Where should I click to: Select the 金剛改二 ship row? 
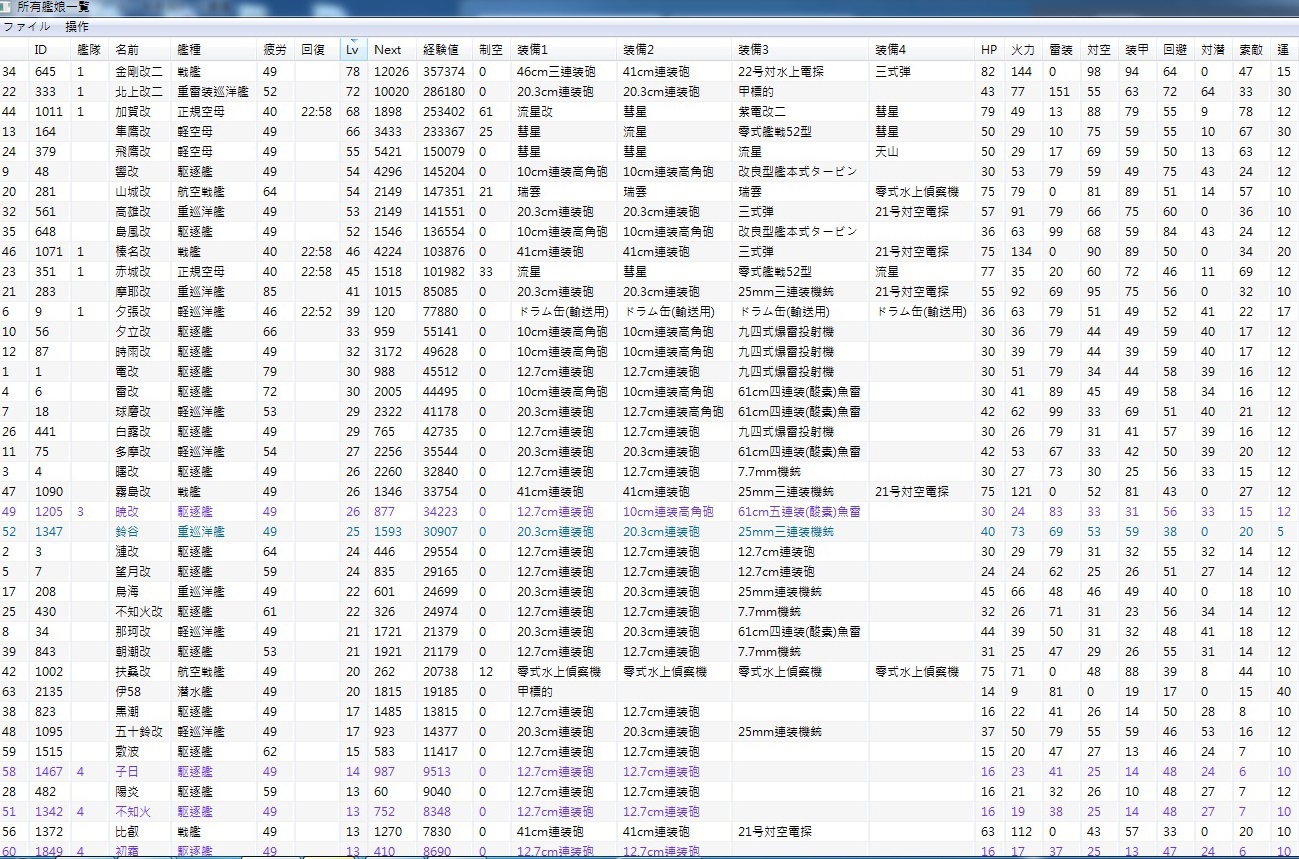(136, 72)
